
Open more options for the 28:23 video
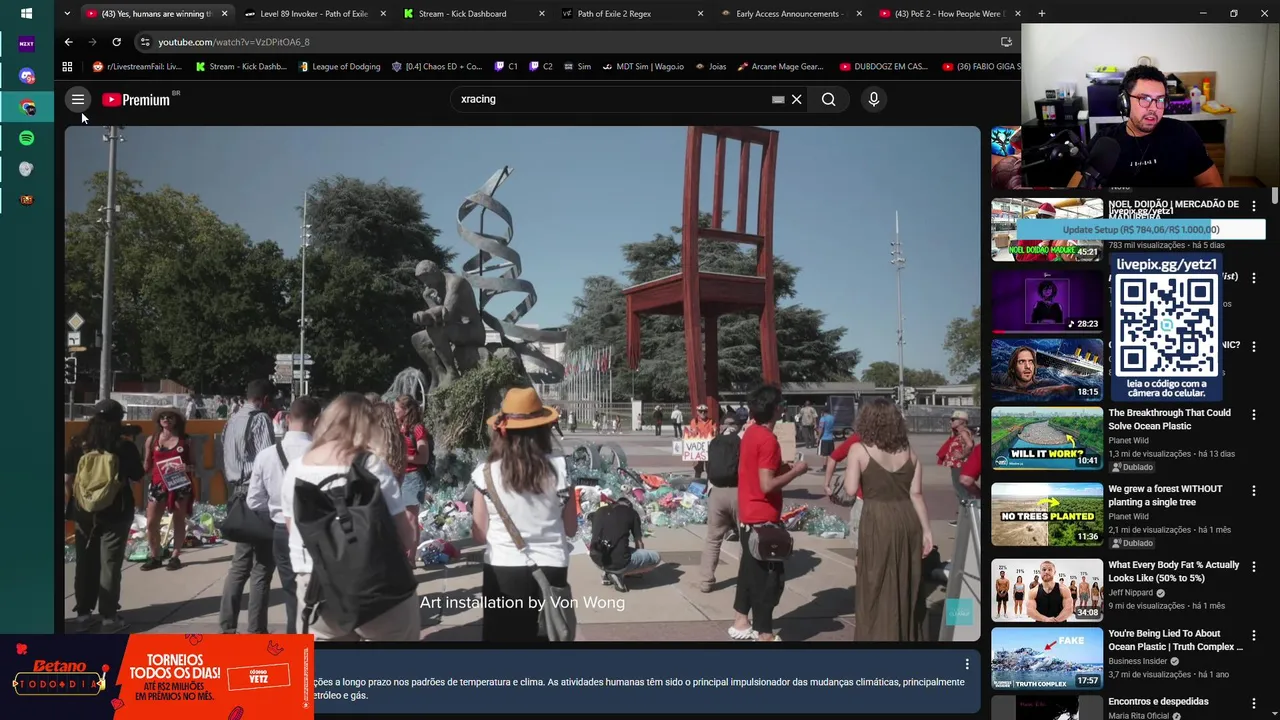click(1253, 278)
